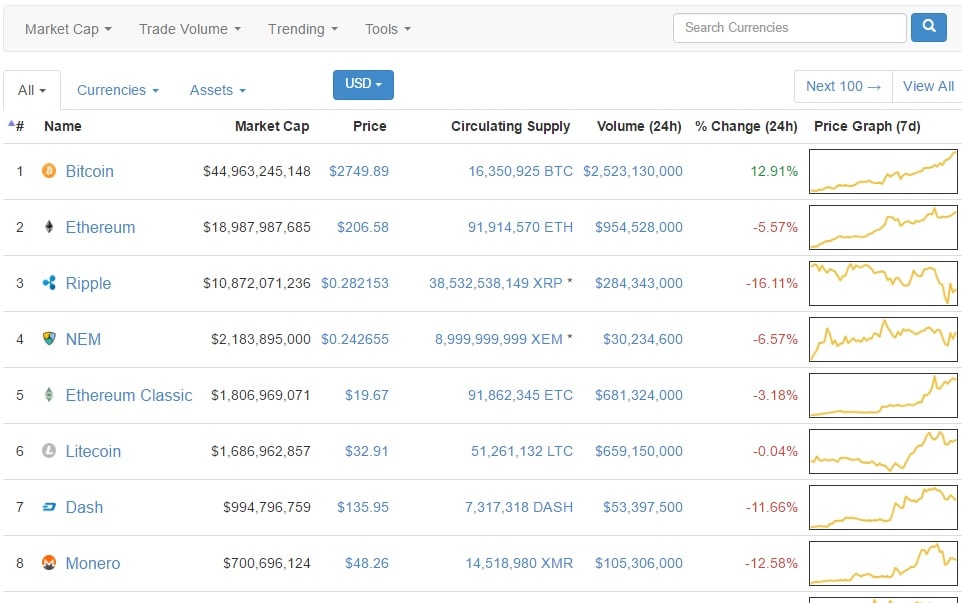The image size is (962, 603).
Task: Click the Litecoin logo icon
Action: click(x=49, y=451)
